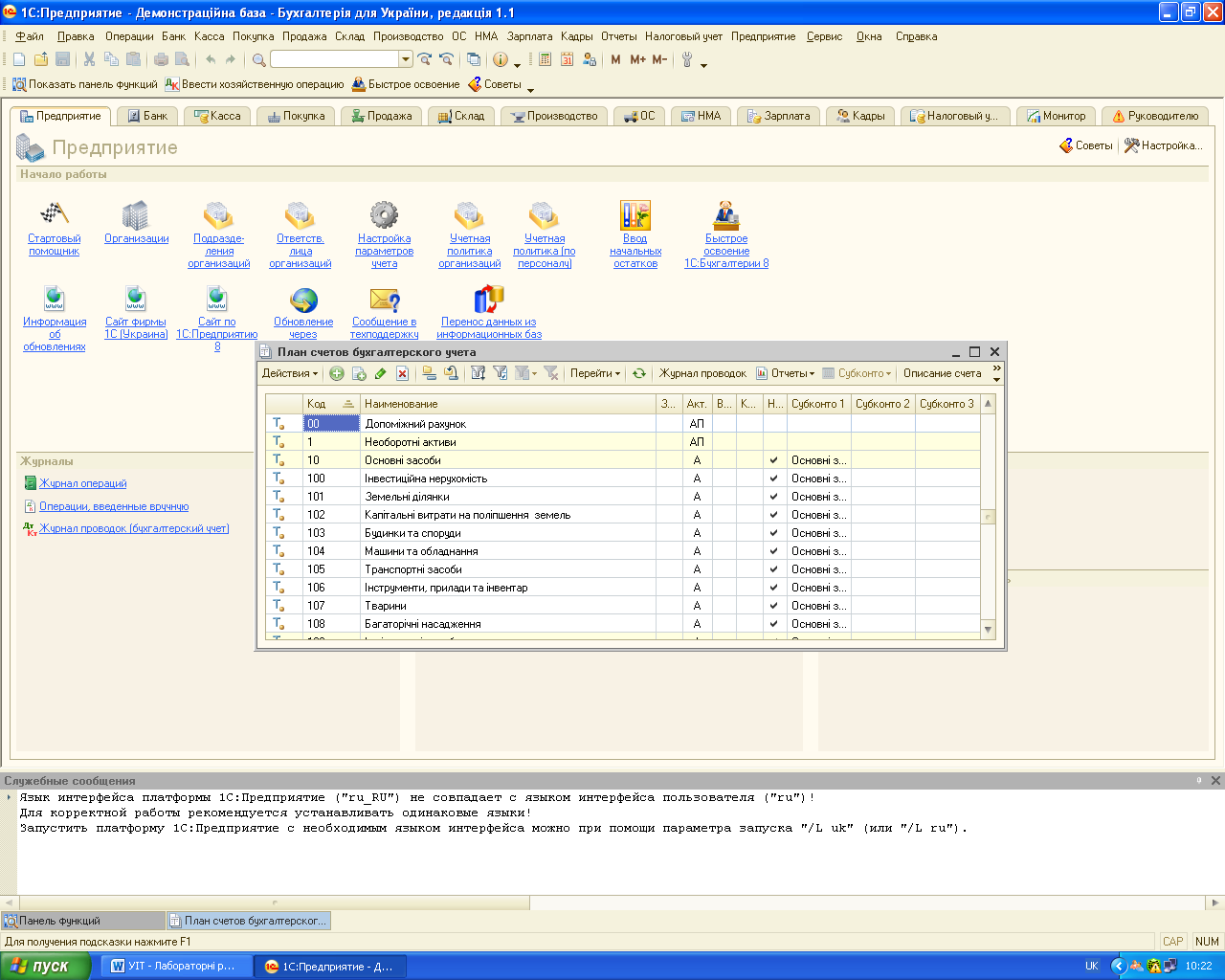The height and width of the screenshot is (980, 1225).
Task: Open the Отчеты dropdown in the accounts window
Action: [786, 373]
